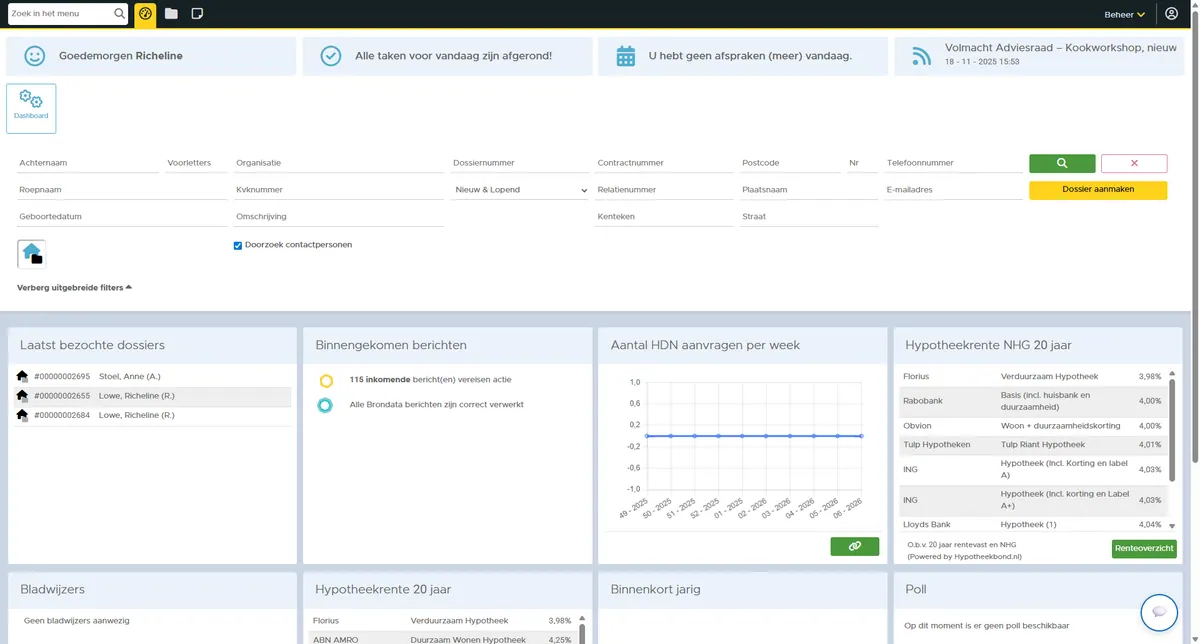
Task: Click the yellow hexagon icon beside incoming messages
Action: (325, 381)
